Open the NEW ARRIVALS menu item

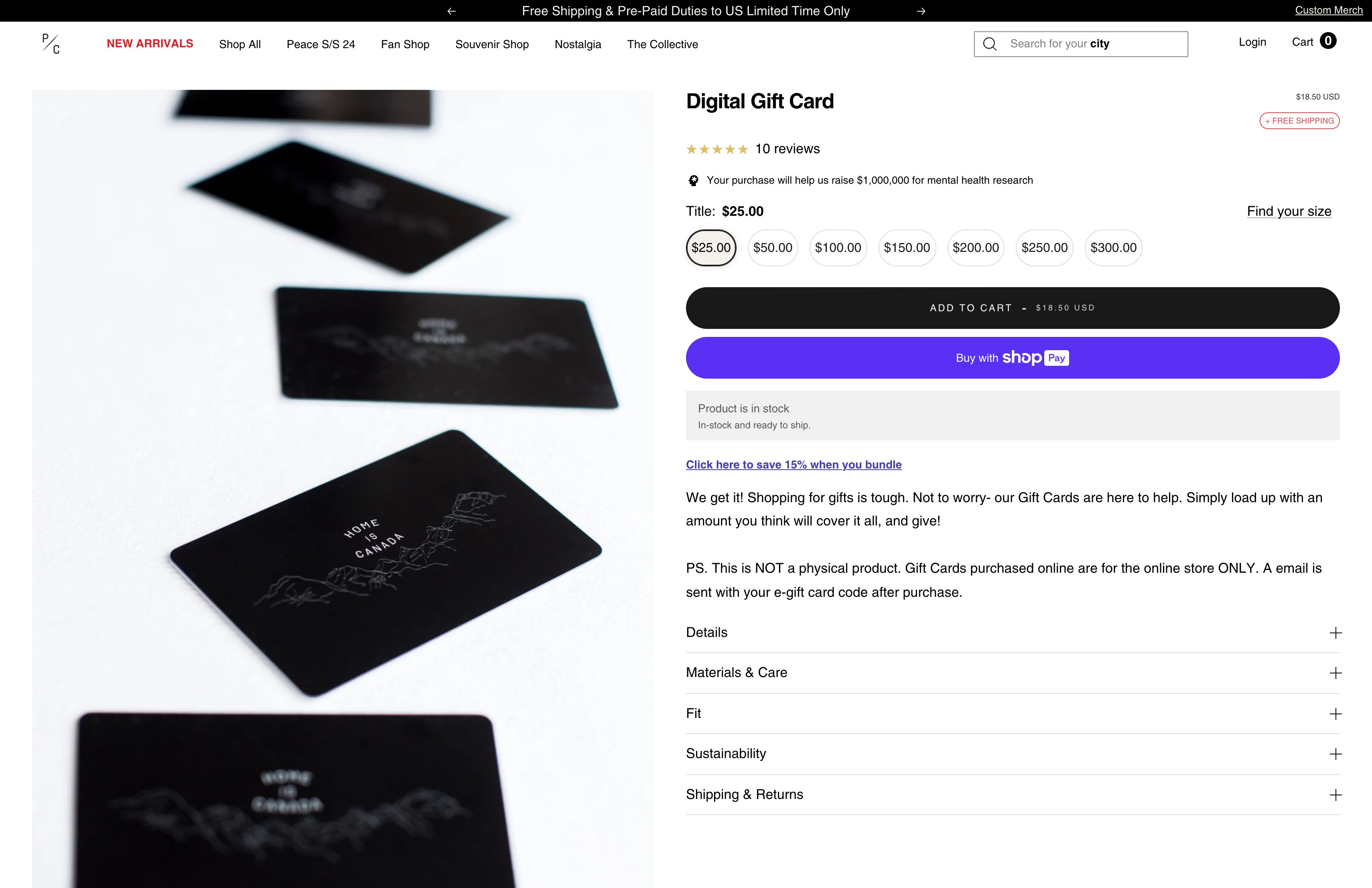pyautogui.click(x=150, y=44)
